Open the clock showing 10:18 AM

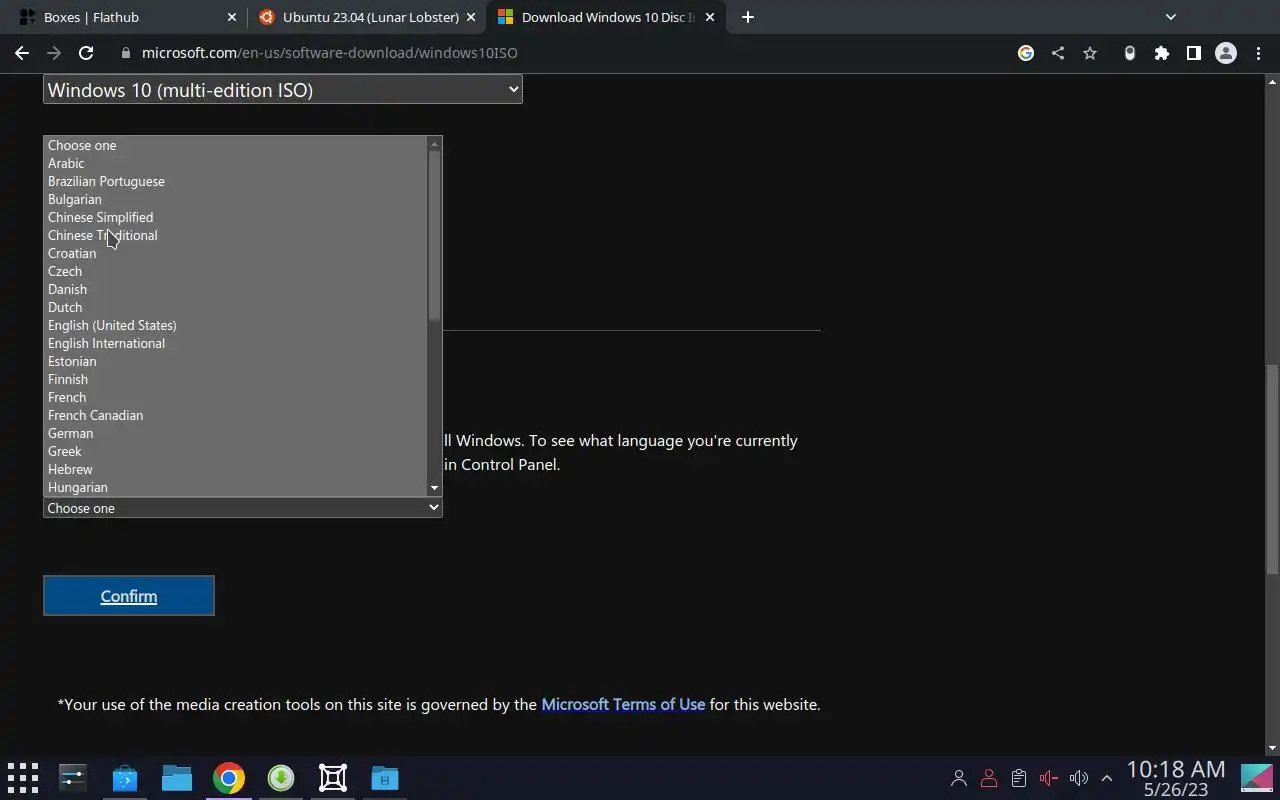point(1176,778)
